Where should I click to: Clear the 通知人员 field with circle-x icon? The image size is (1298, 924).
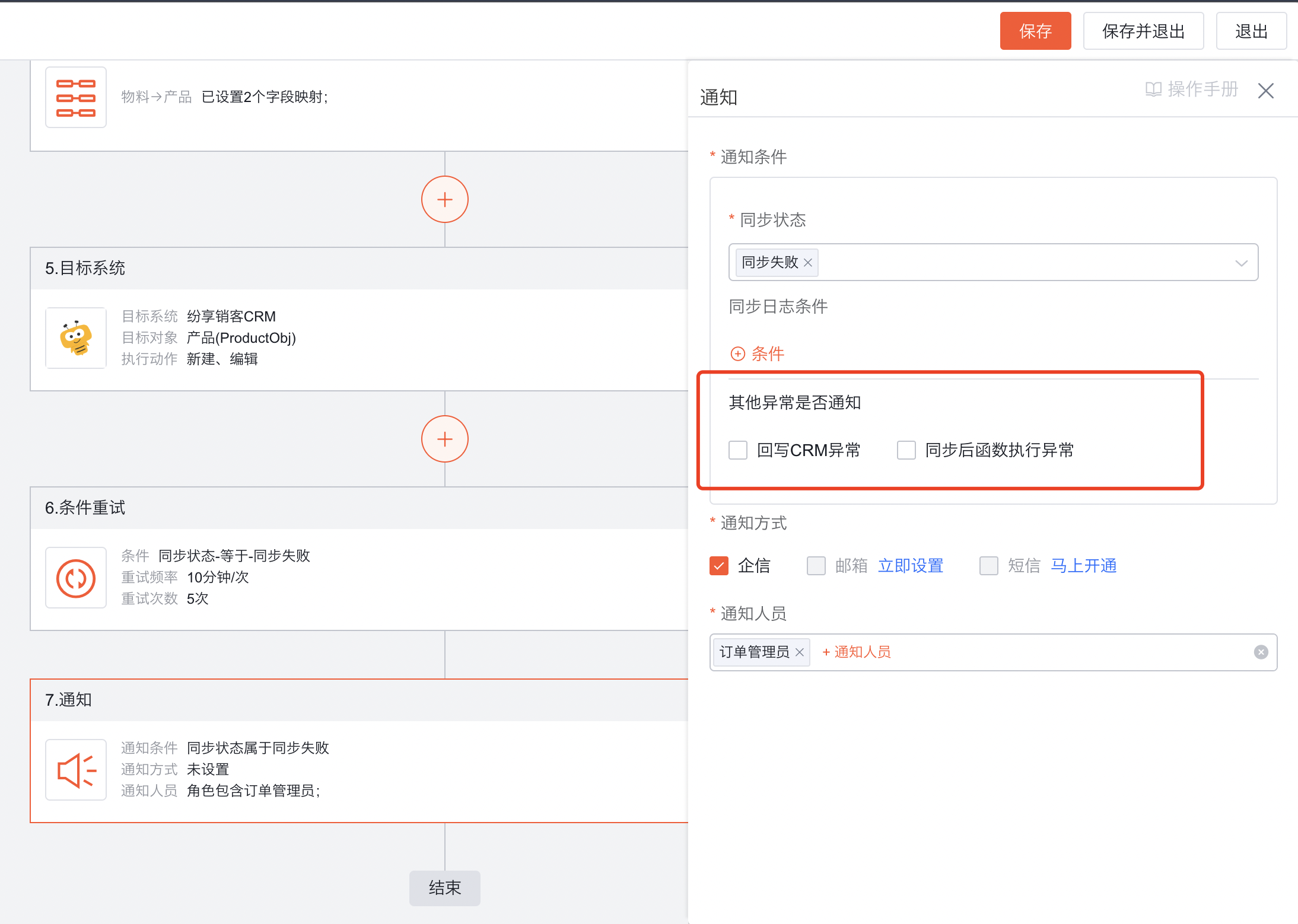(x=1261, y=652)
